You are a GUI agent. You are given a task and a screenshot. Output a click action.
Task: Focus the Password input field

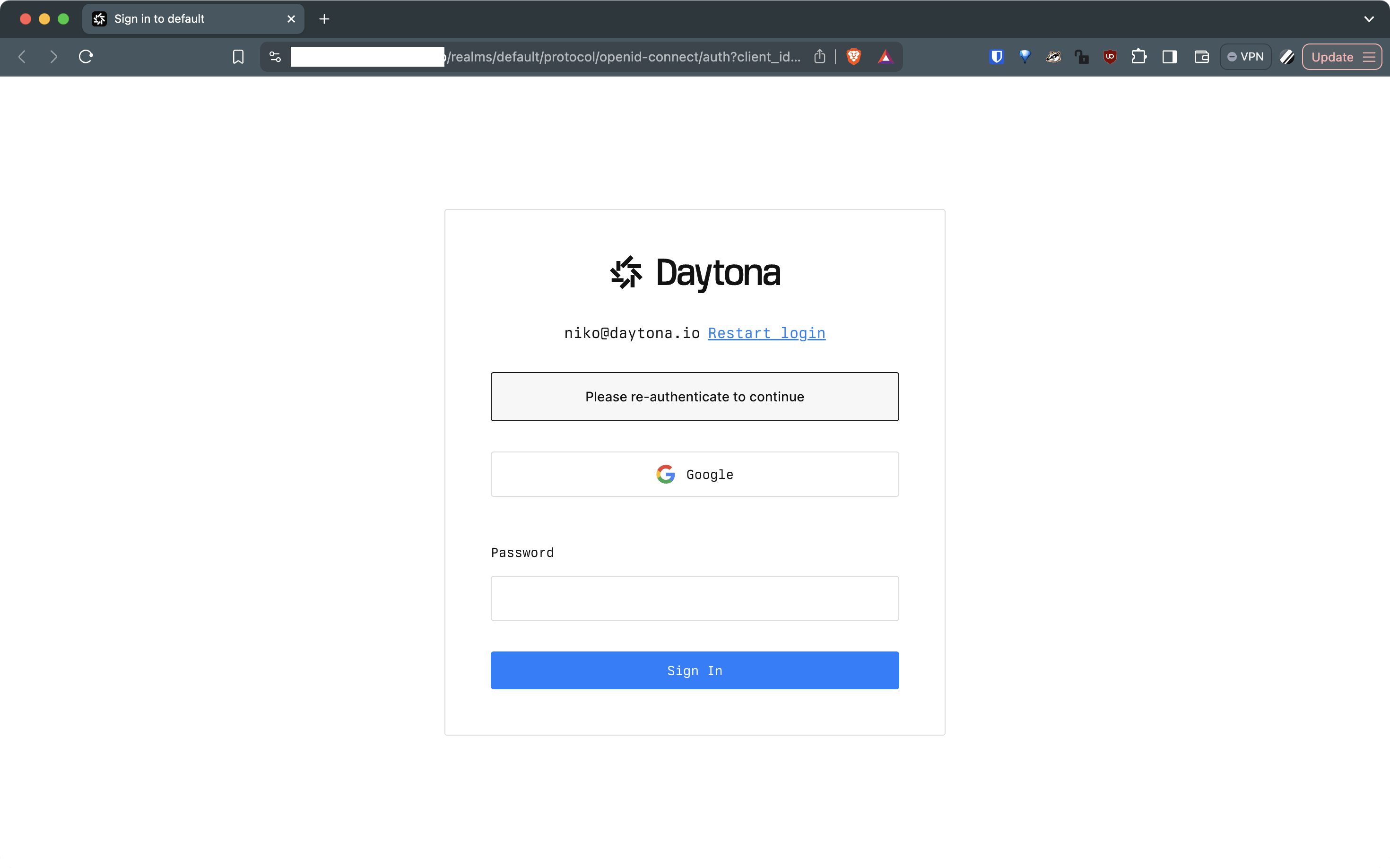(x=695, y=598)
